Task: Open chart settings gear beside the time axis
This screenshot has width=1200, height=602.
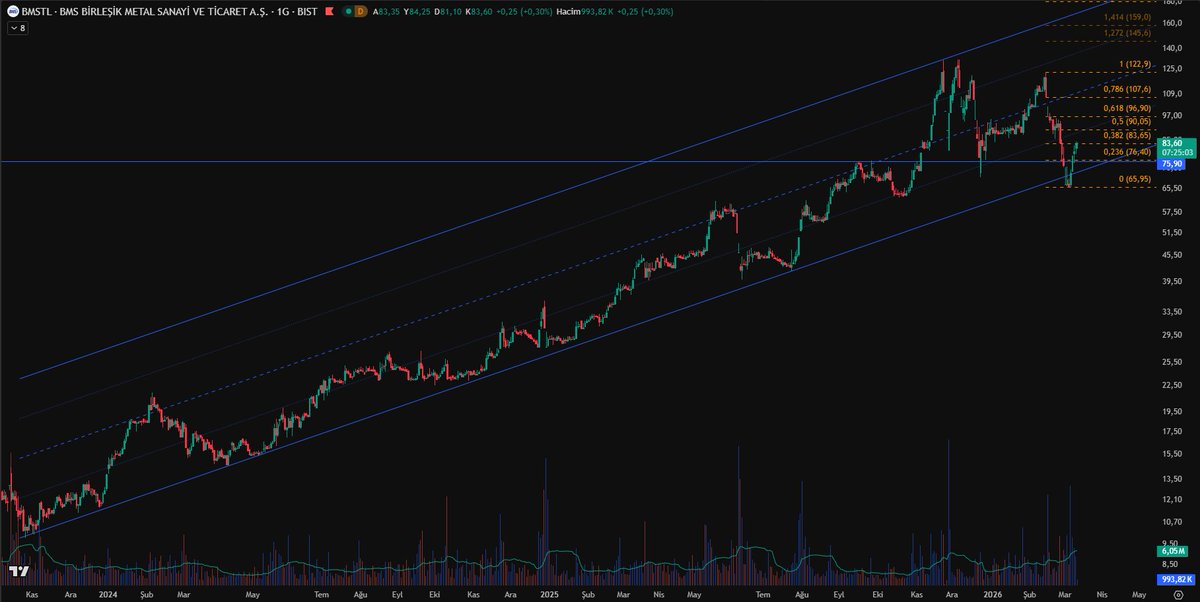Action: (x=1178, y=593)
